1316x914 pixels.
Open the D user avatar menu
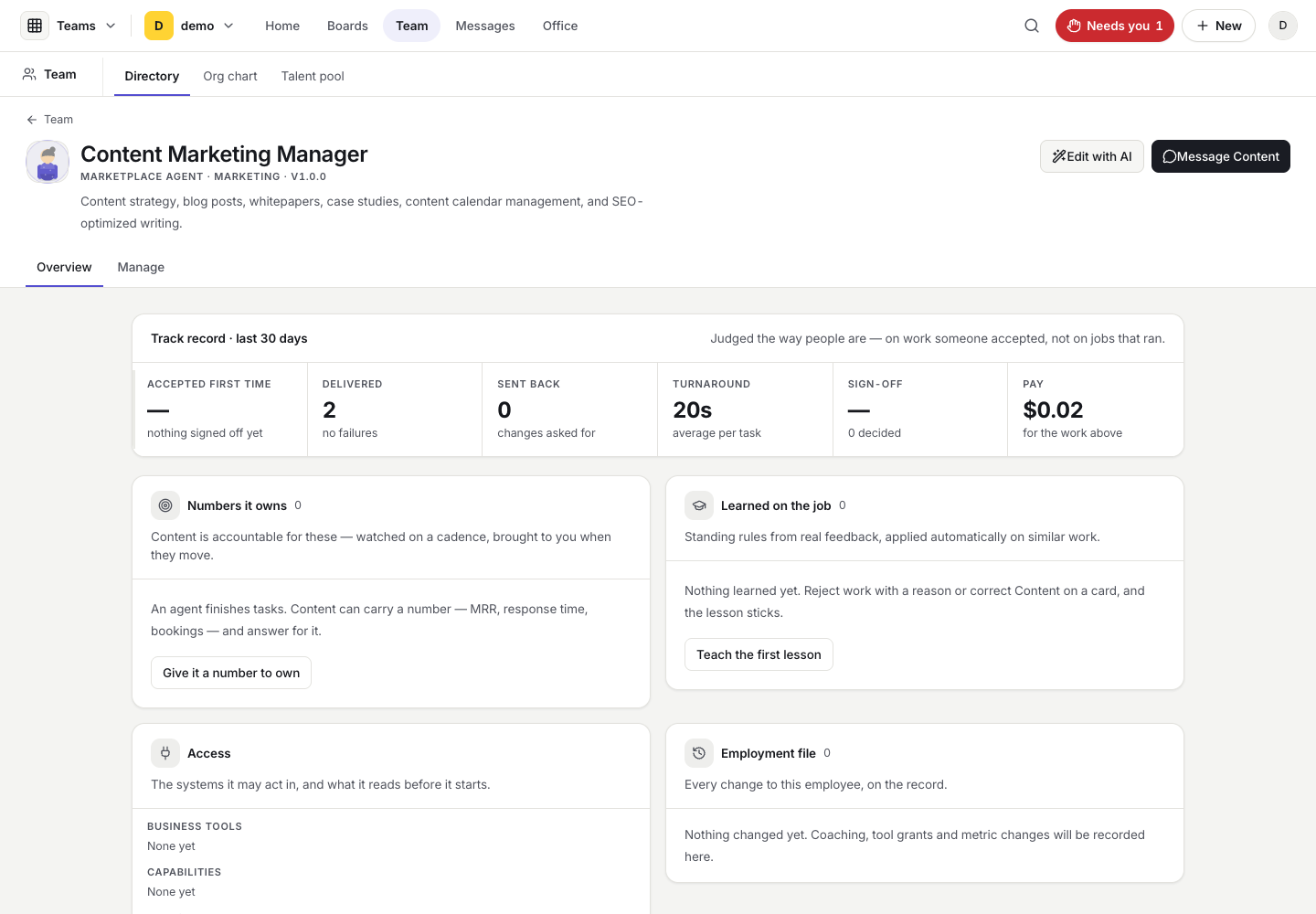click(1283, 26)
